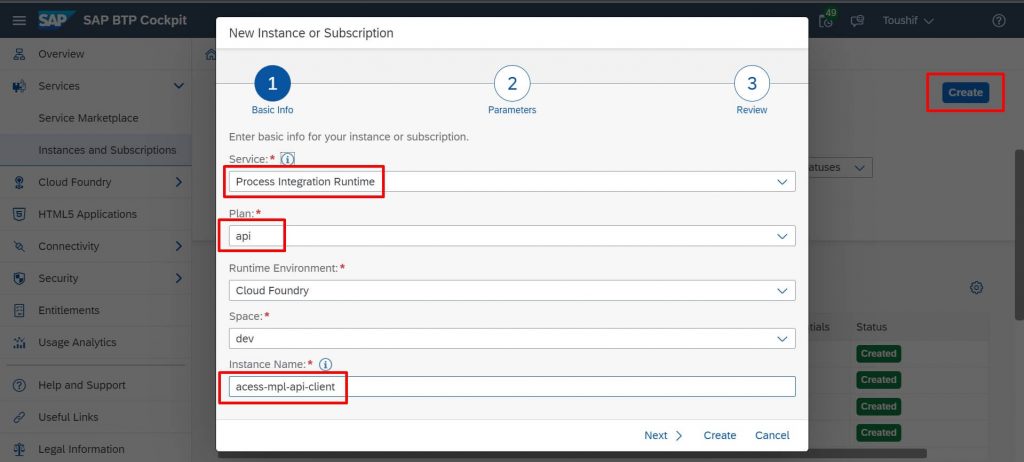
Task: Open the hamburger navigation menu
Action: tap(19, 20)
